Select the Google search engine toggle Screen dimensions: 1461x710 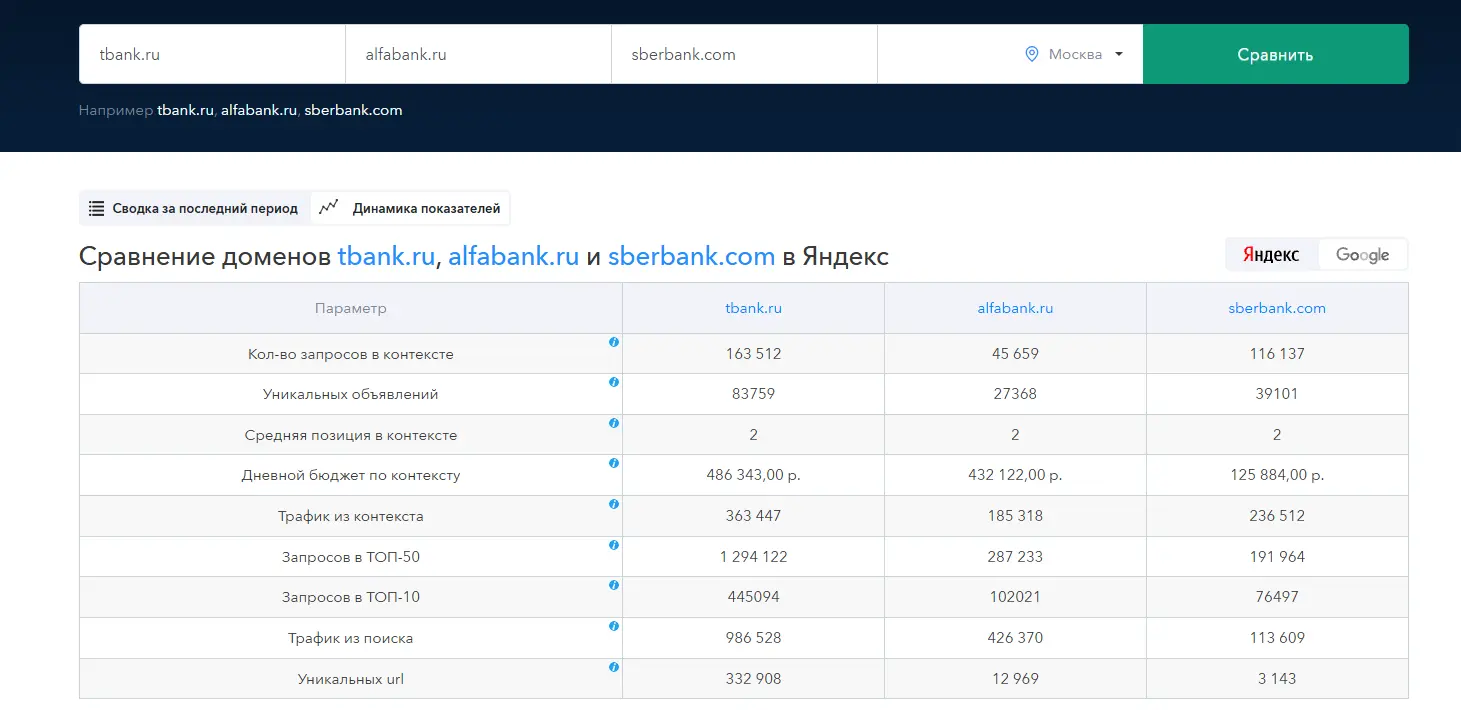click(x=1362, y=255)
